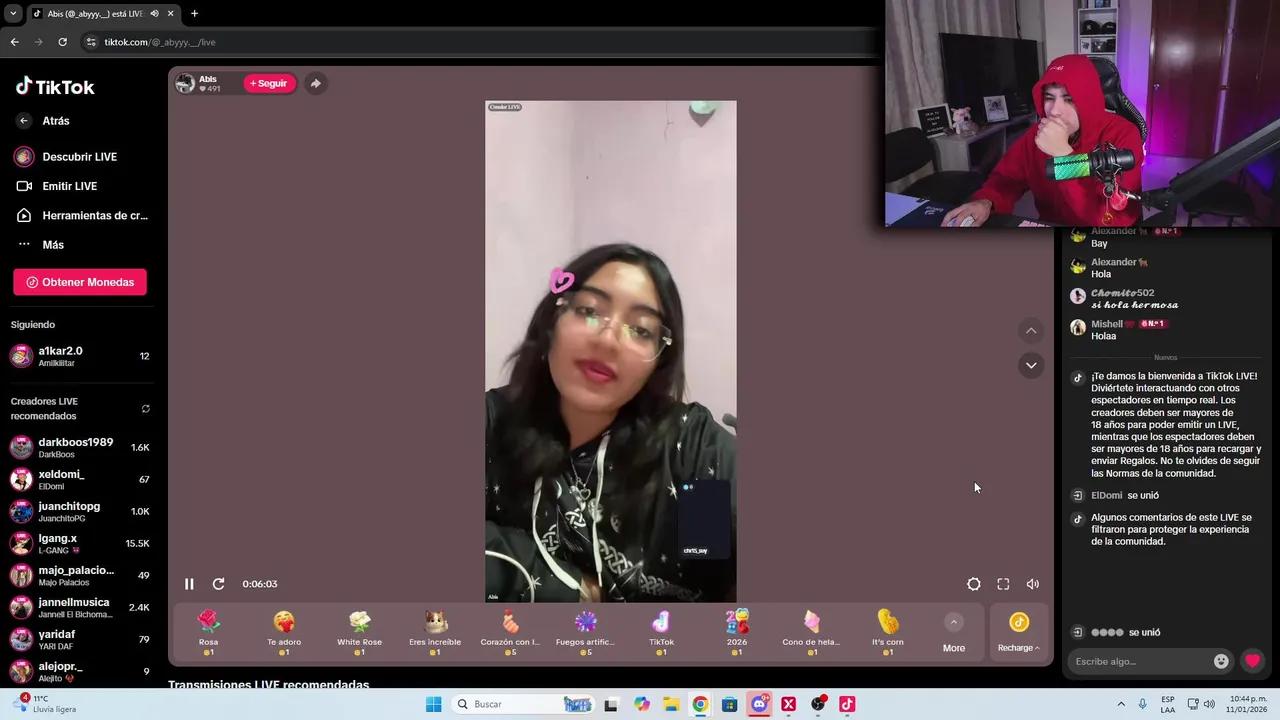The width and height of the screenshot is (1280, 720).
Task: Open streamer Abis's profile avatar
Action: pos(185,84)
